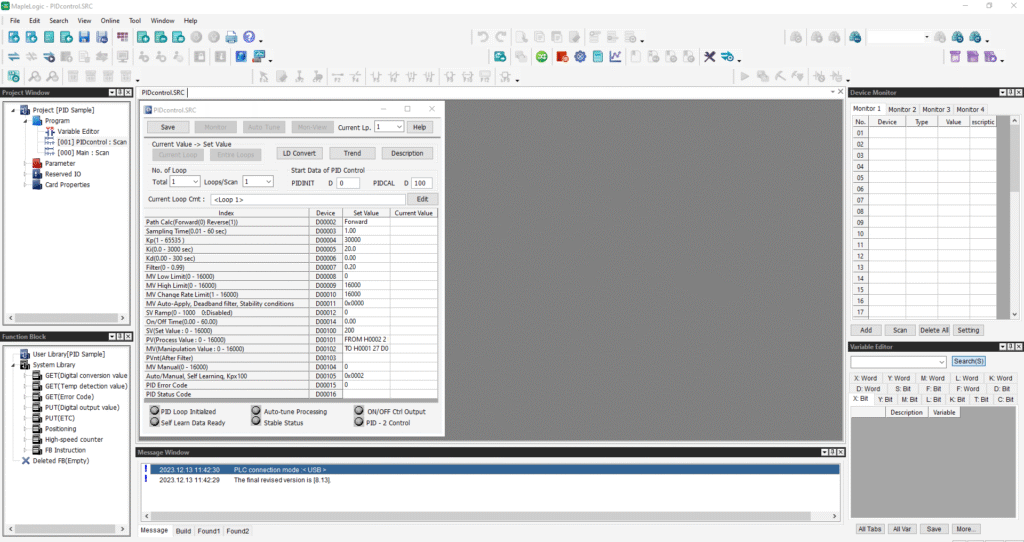The width and height of the screenshot is (1024, 542).
Task: Click the Undo arrow icon
Action: 483,37
